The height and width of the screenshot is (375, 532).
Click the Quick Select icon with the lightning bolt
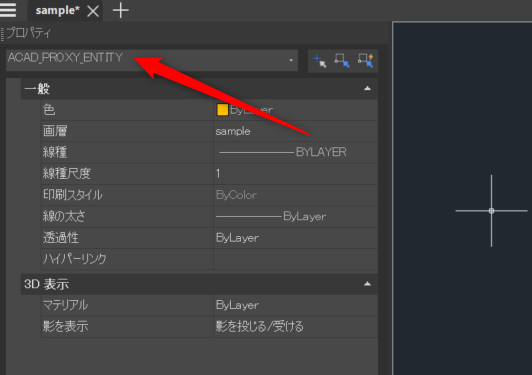click(x=365, y=61)
